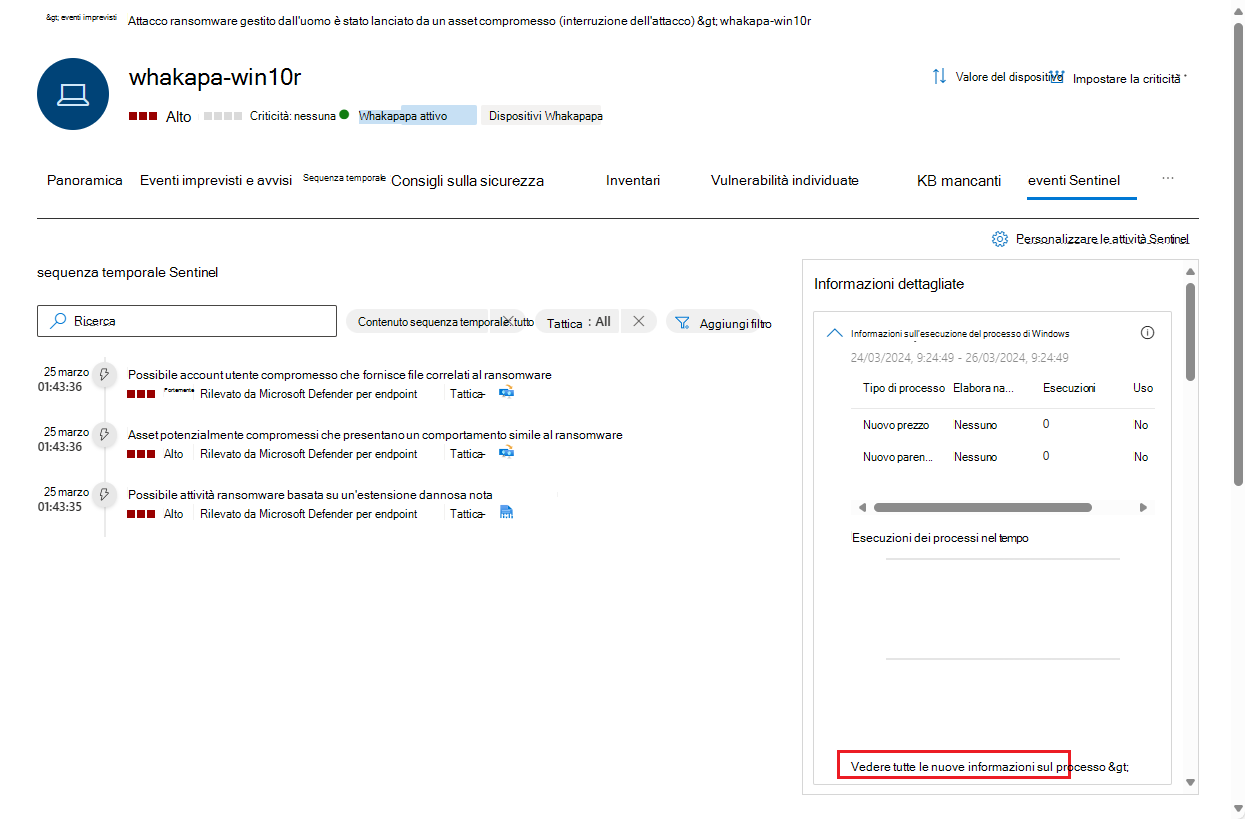Click the details panel vertical scrollbar
Screen dimensions: 1245x819
[1190, 331]
